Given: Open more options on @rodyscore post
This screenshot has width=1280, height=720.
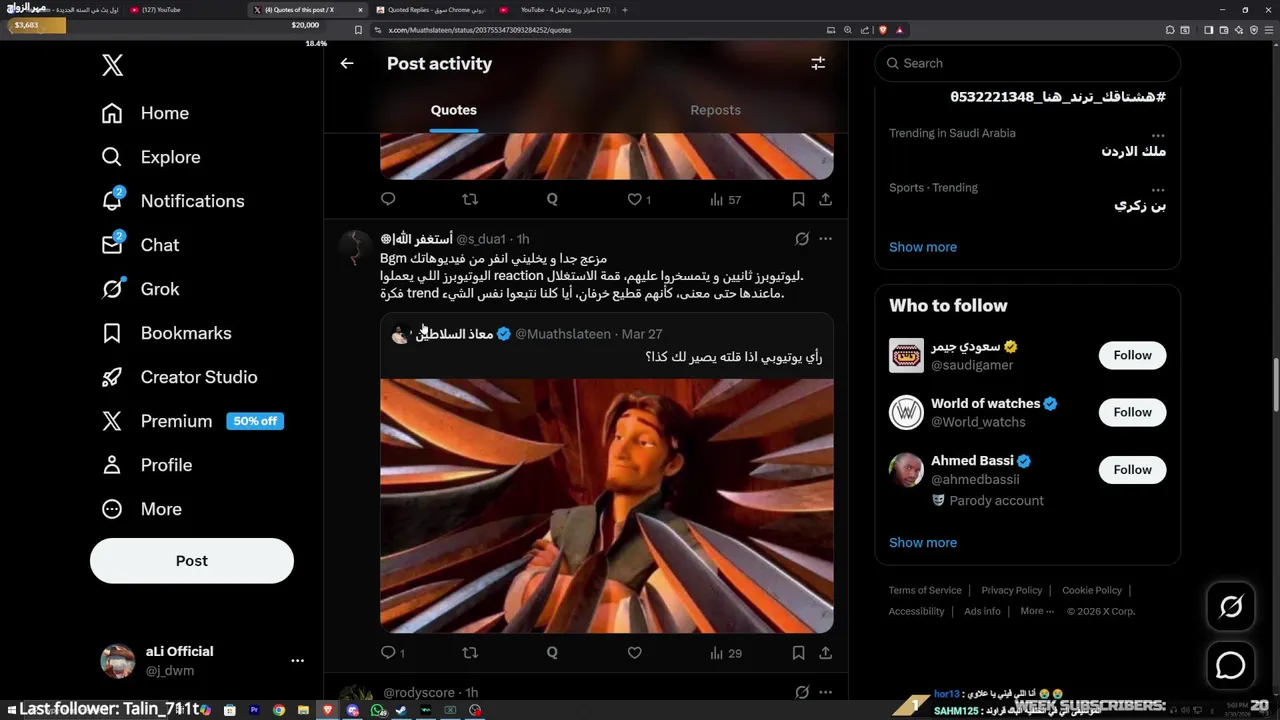Looking at the screenshot, I should (x=825, y=692).
